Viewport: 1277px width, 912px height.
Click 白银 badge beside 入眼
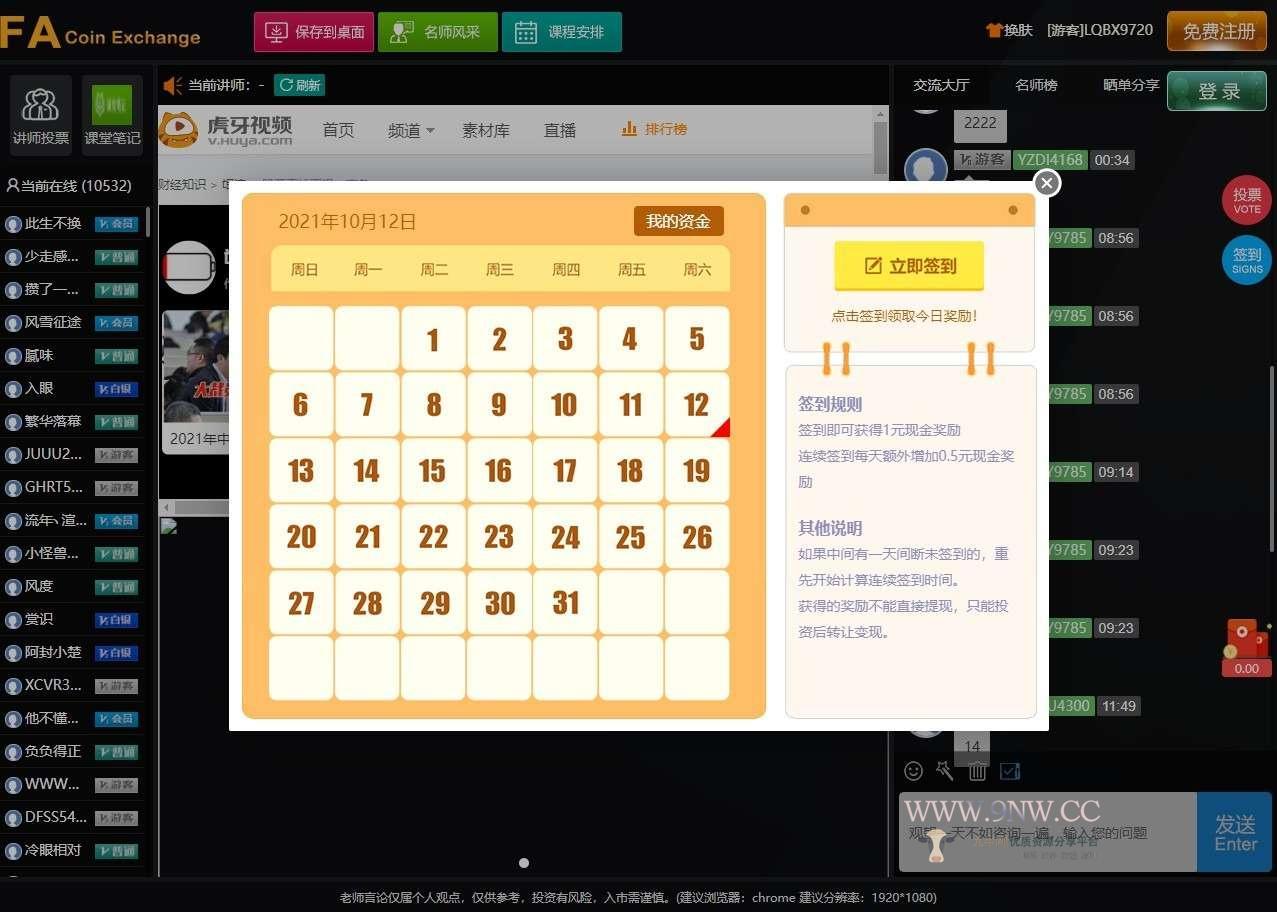[116, 389]
